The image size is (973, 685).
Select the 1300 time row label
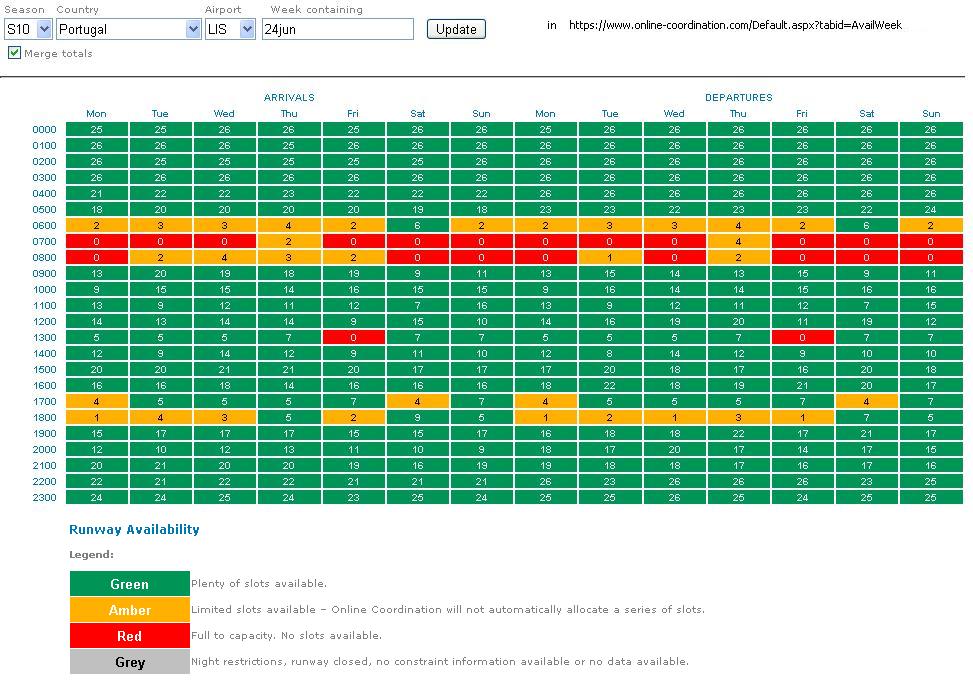pos(44,337)
